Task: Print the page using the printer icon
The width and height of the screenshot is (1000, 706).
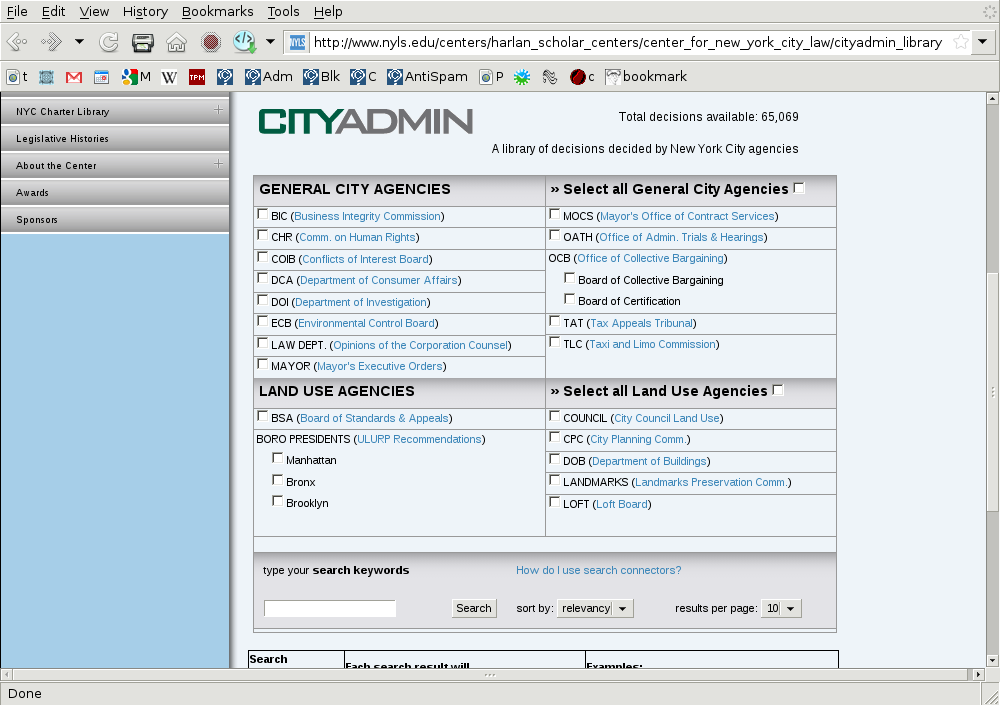Action: pos(143,43)
